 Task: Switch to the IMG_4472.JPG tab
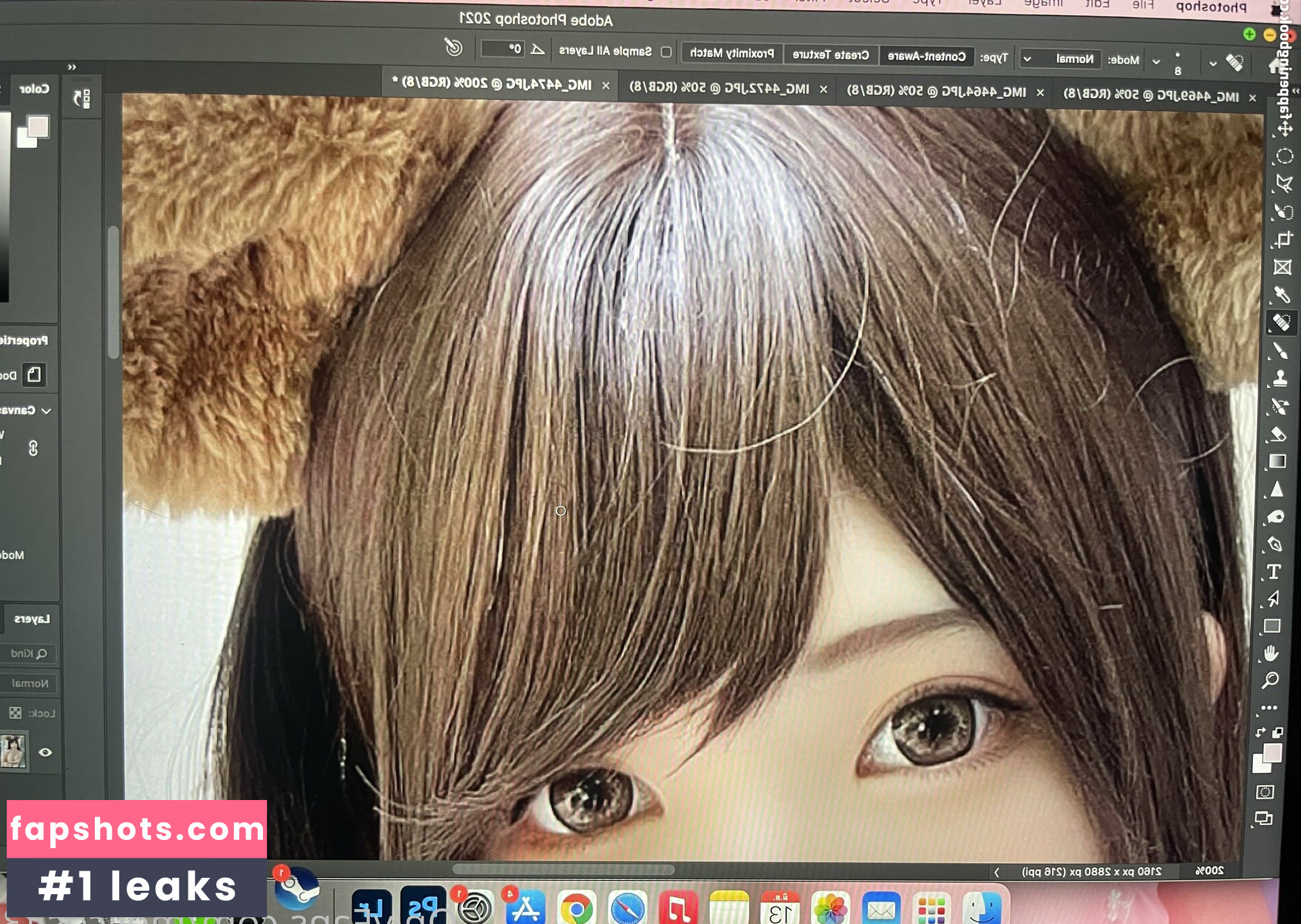(719, 89)
